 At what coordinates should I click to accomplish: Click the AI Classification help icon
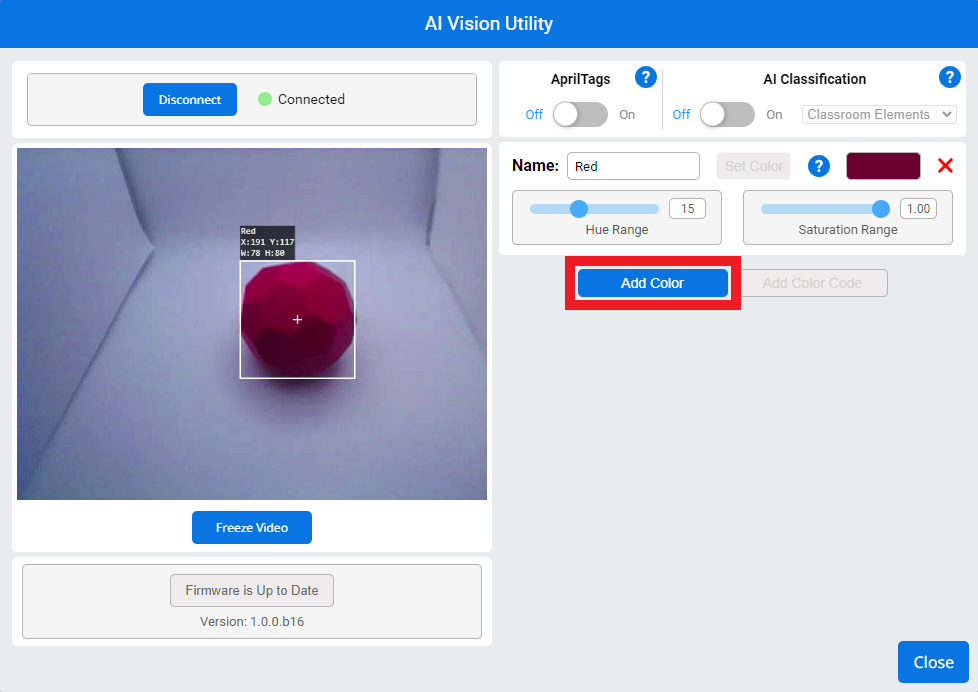pyautogui.click(x=949, y=77)
